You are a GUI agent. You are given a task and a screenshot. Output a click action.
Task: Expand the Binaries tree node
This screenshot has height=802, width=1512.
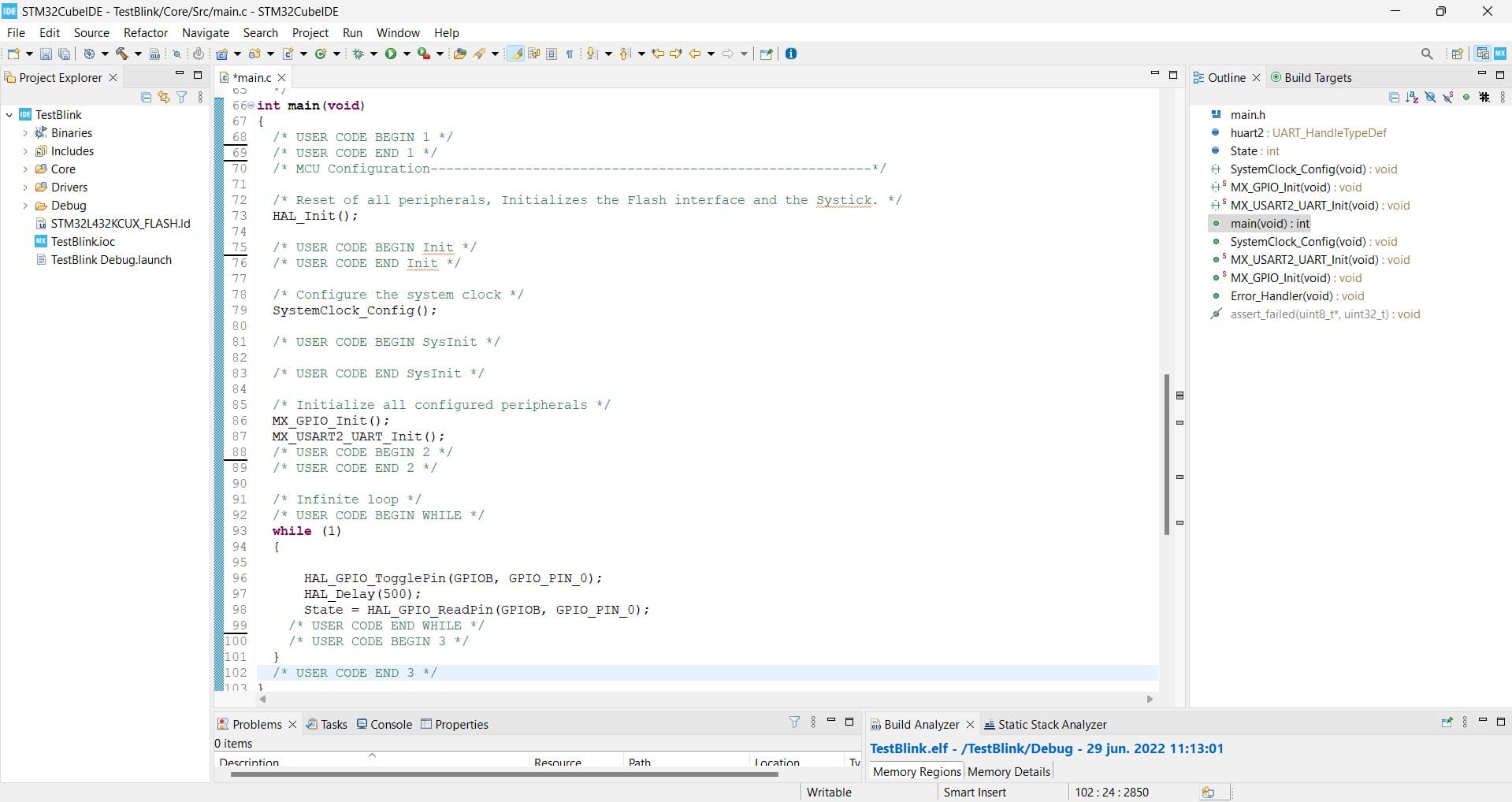coord(24,133)
